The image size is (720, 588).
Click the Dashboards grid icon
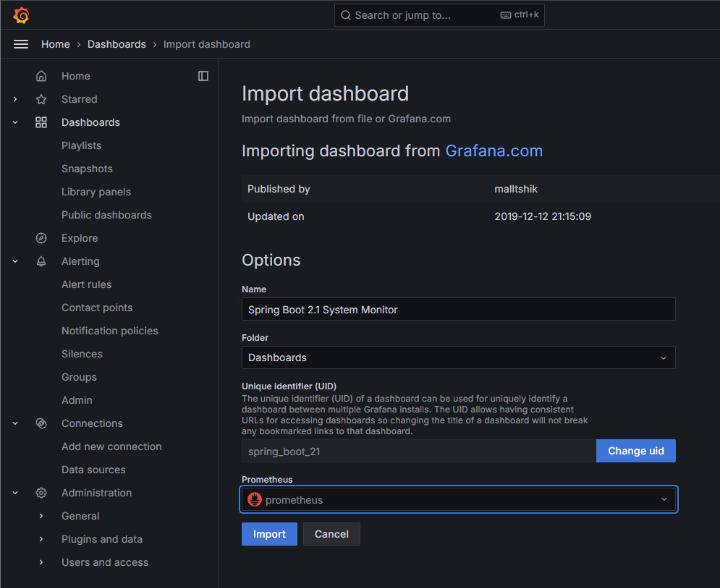click(x=41, y=122)
